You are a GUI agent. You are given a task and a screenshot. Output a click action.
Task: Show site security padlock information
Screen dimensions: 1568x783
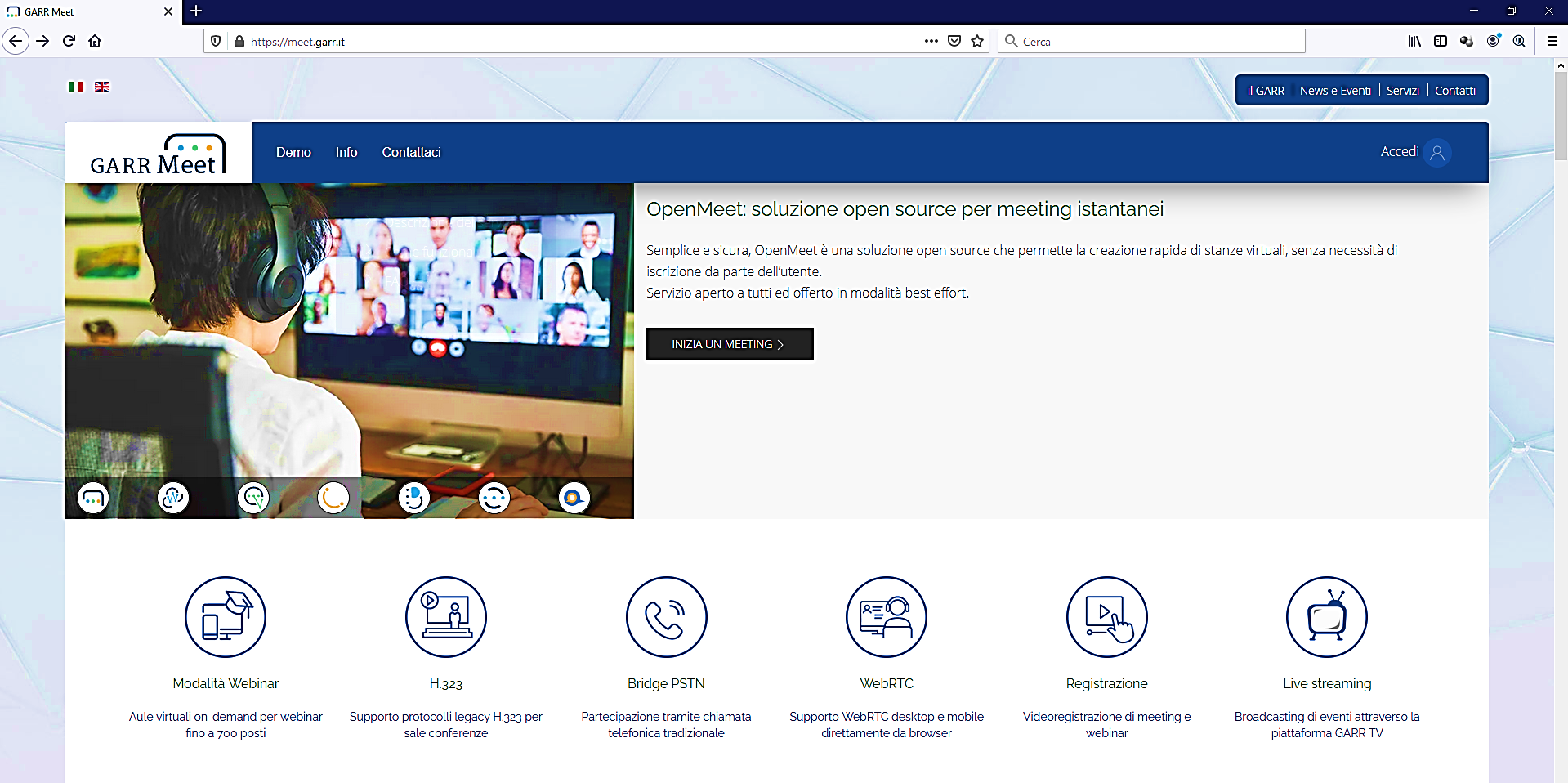pos(239,41)
